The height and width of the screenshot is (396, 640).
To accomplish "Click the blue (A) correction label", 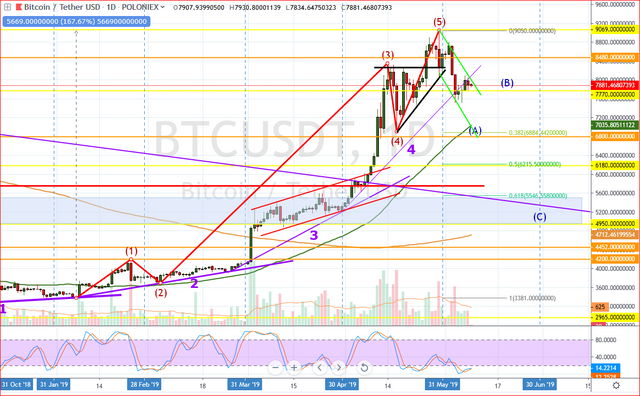I will (475, 131).
